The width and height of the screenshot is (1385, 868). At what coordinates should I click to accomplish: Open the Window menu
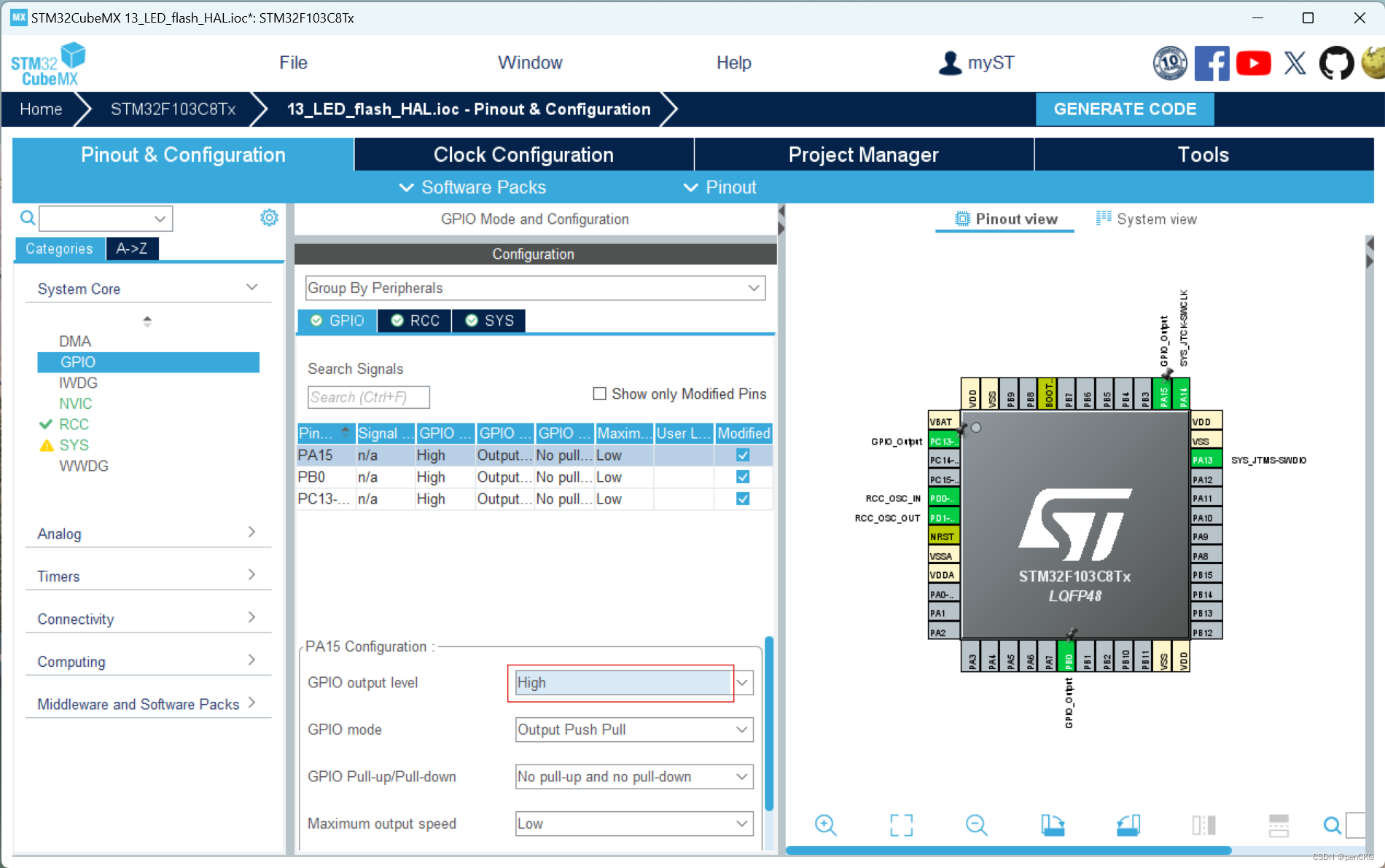coord(530,63)
